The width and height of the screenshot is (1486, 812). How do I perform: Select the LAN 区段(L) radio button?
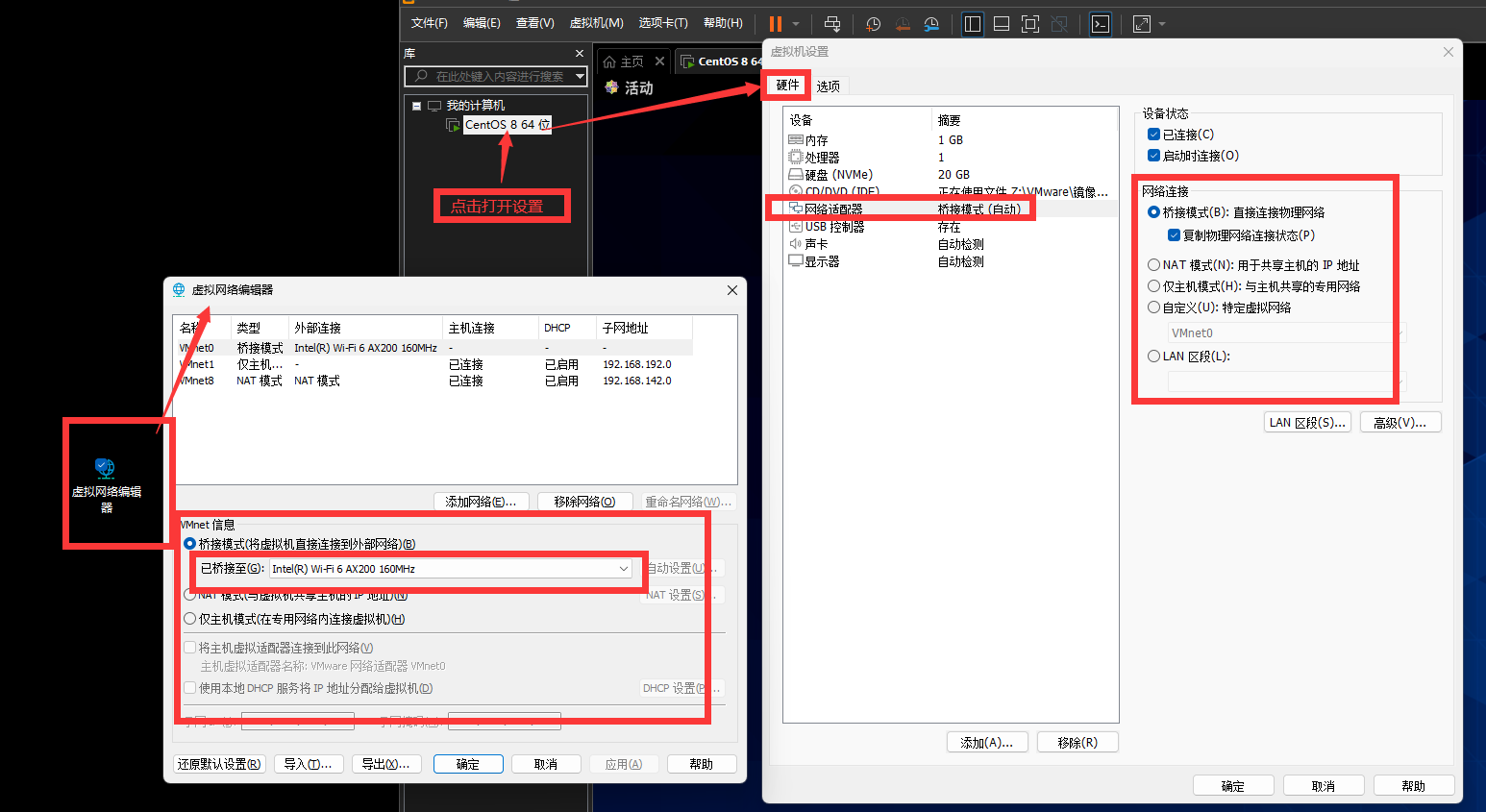click(x=1153, y=357)
